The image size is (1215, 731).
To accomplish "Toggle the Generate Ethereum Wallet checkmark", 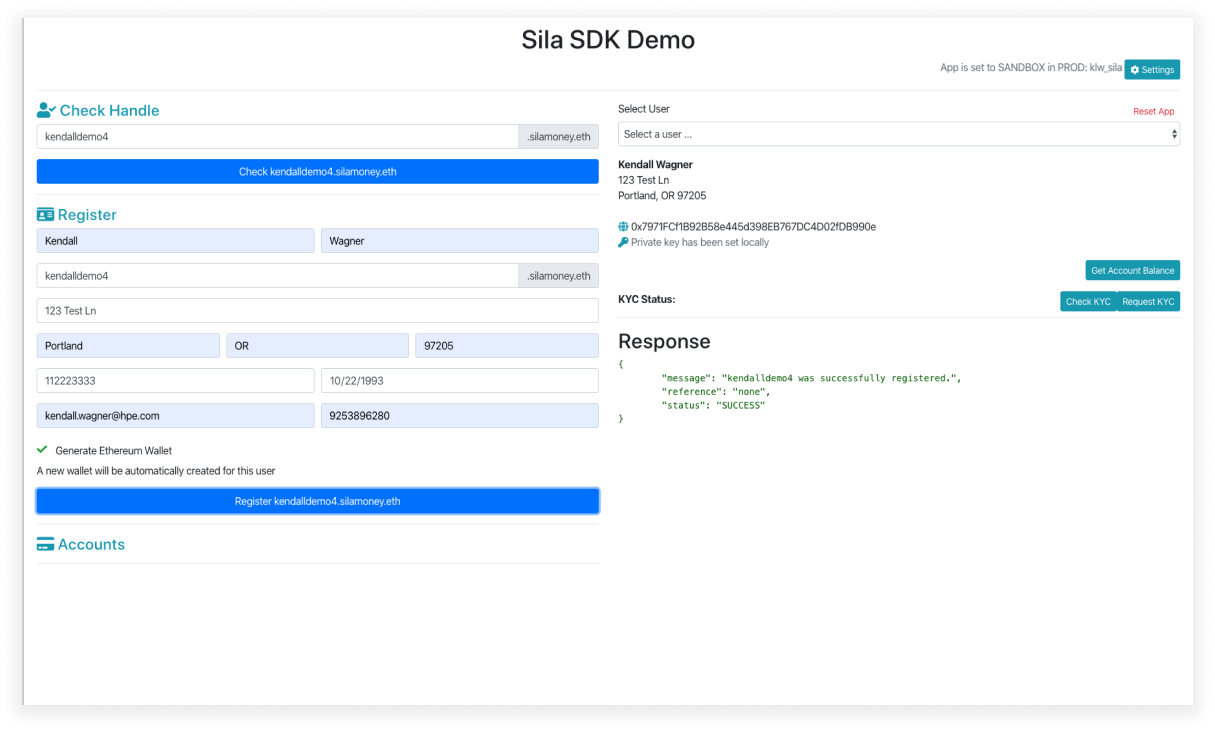I will pyautogui.click(x=42, y=450).
